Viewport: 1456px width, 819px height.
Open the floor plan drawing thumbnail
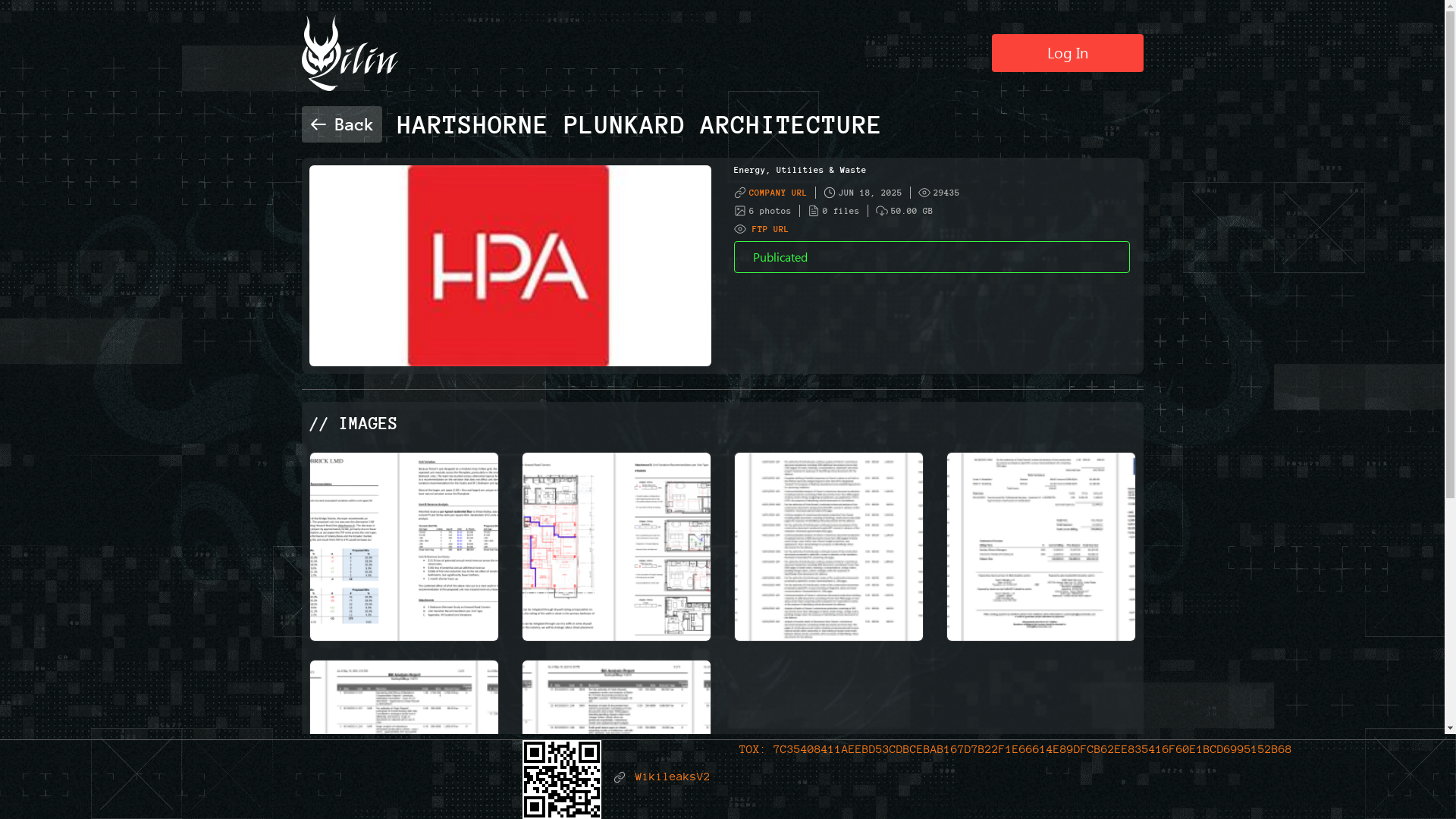tap(616, 546)
